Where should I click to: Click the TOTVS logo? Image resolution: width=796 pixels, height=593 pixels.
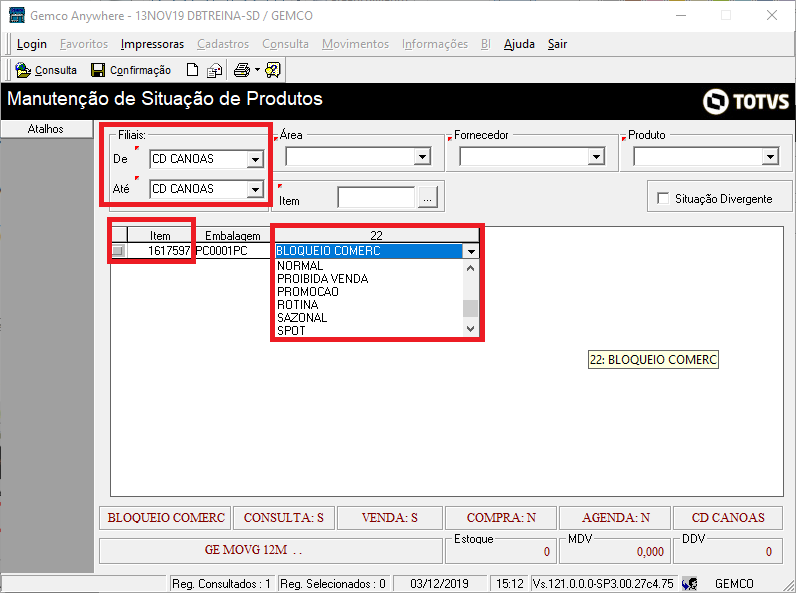tap(745, 102)
